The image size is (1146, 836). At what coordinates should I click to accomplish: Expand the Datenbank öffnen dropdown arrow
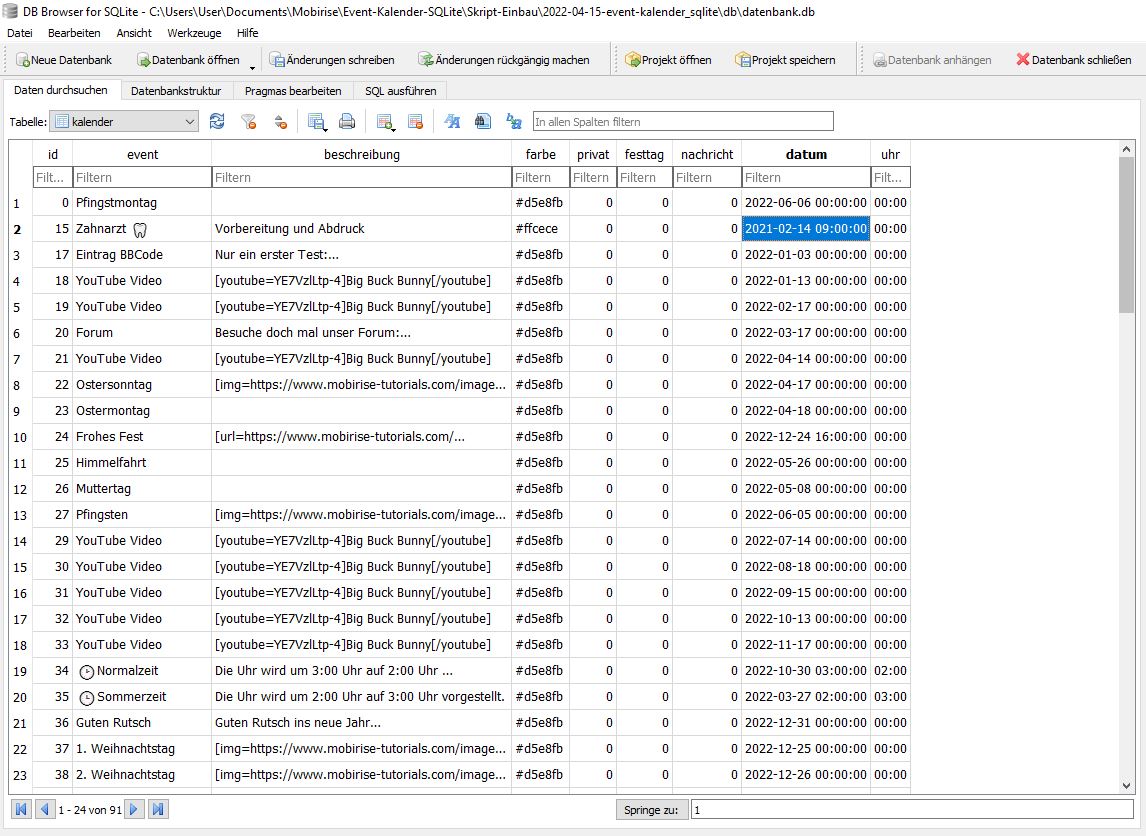click(252, 66)
